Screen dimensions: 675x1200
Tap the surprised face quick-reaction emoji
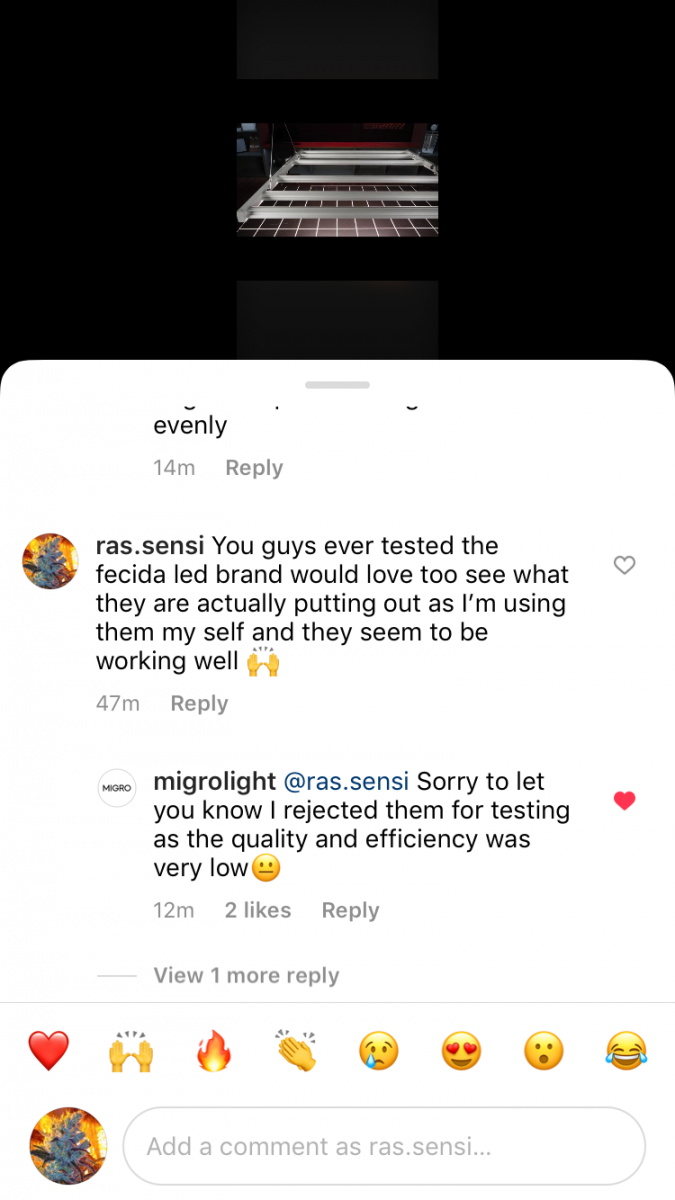pyautogui.click(x=544, y=1051)
